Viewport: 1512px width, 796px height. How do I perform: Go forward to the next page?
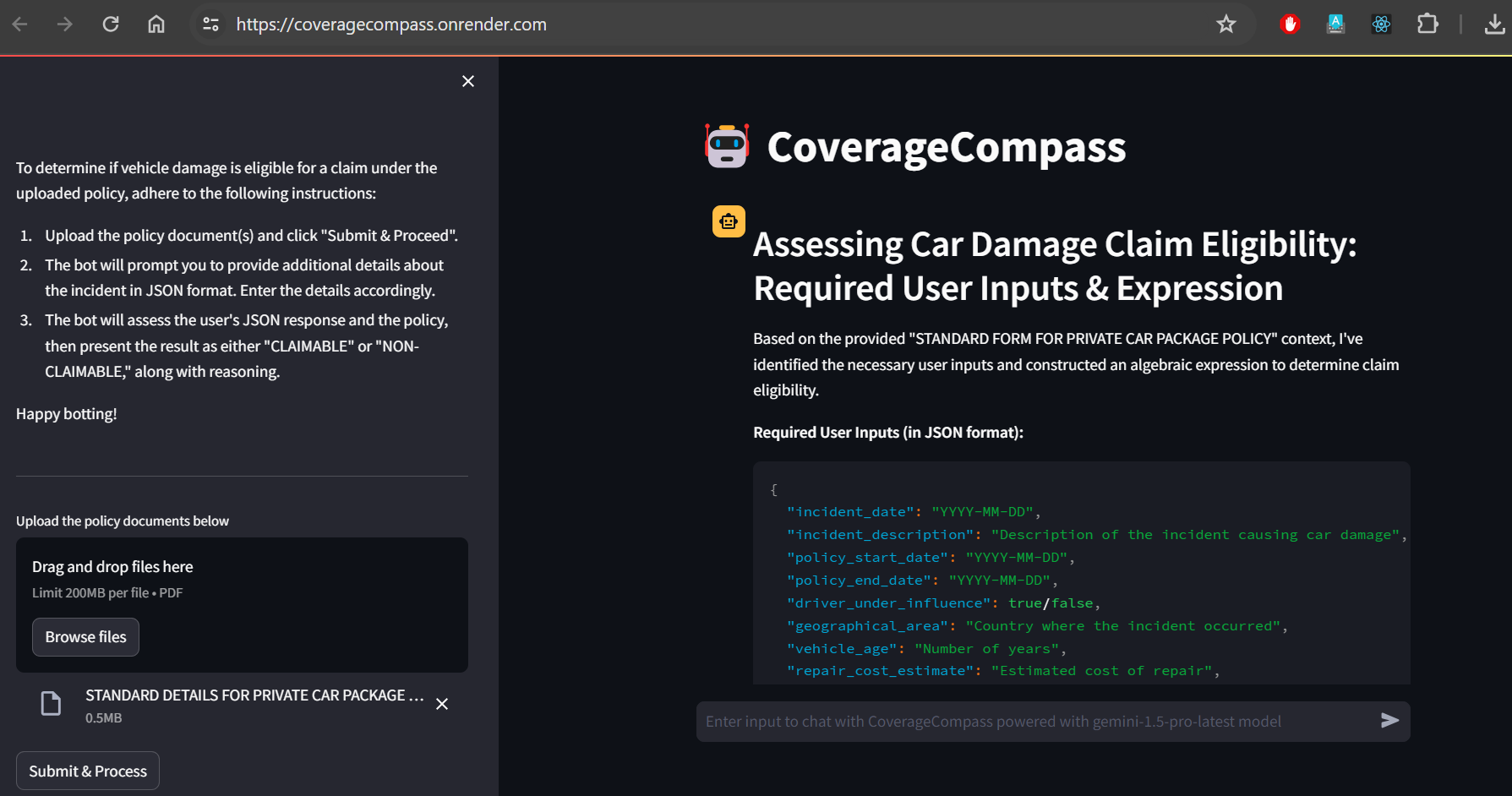(x=65, y=25)
